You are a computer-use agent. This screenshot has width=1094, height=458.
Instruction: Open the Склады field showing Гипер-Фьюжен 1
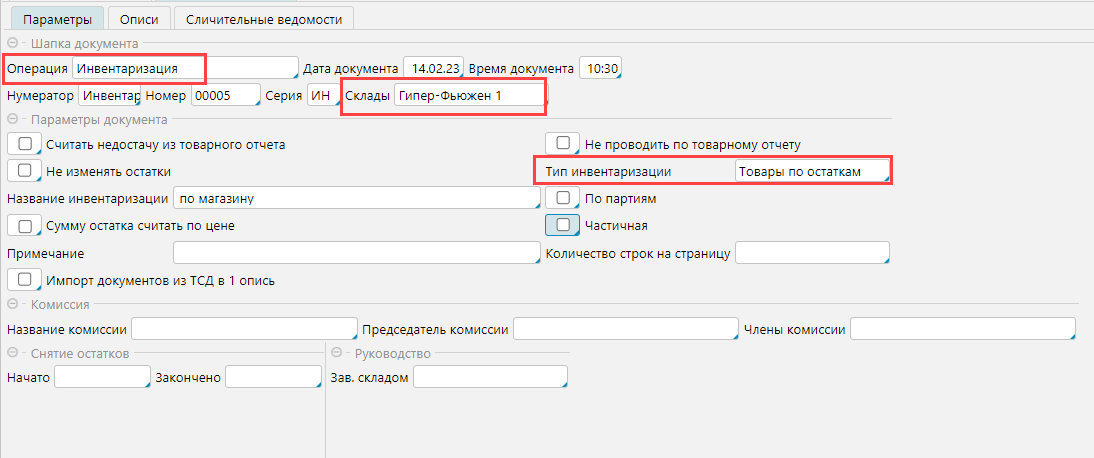pyautogui.click(x=469, y=96)
